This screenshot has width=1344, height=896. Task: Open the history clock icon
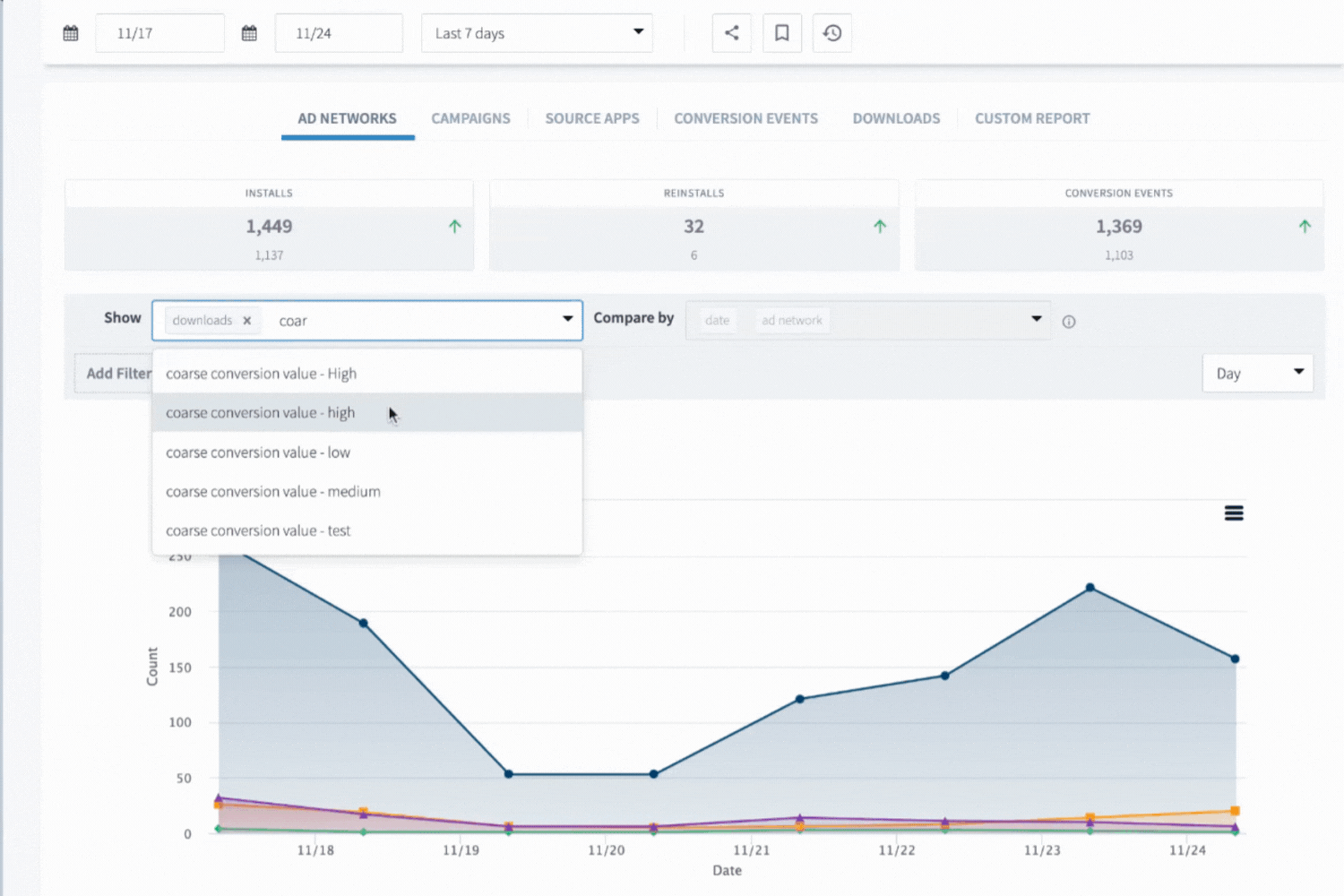point(831,33)
